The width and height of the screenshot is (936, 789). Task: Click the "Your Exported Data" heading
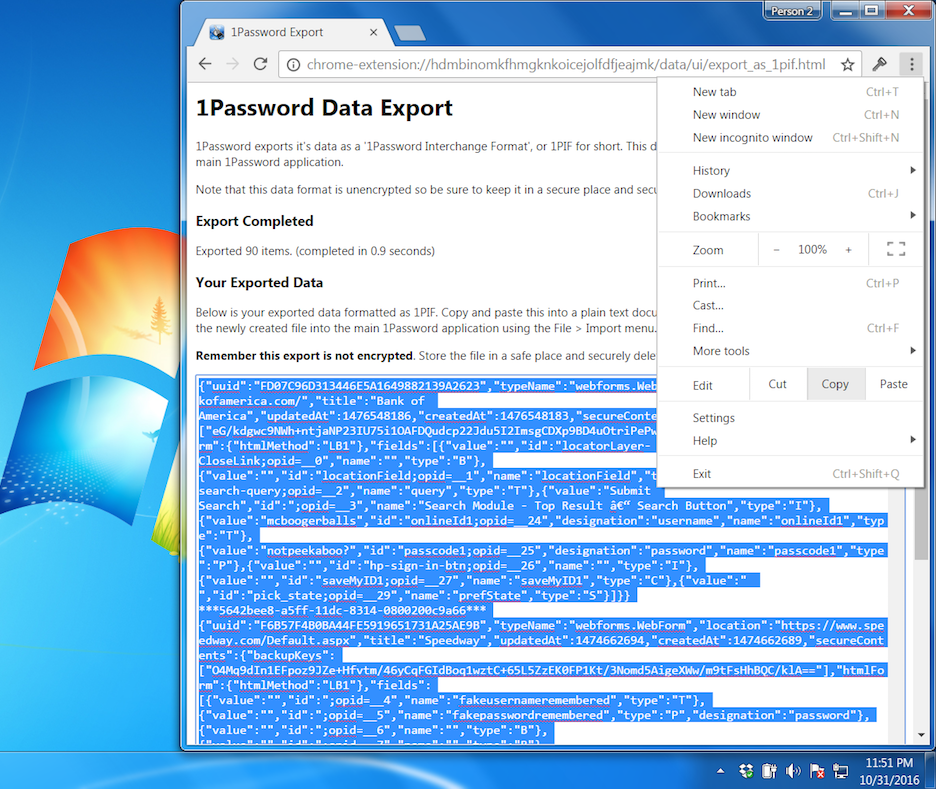pyautogui.click(x=260, y=283)
